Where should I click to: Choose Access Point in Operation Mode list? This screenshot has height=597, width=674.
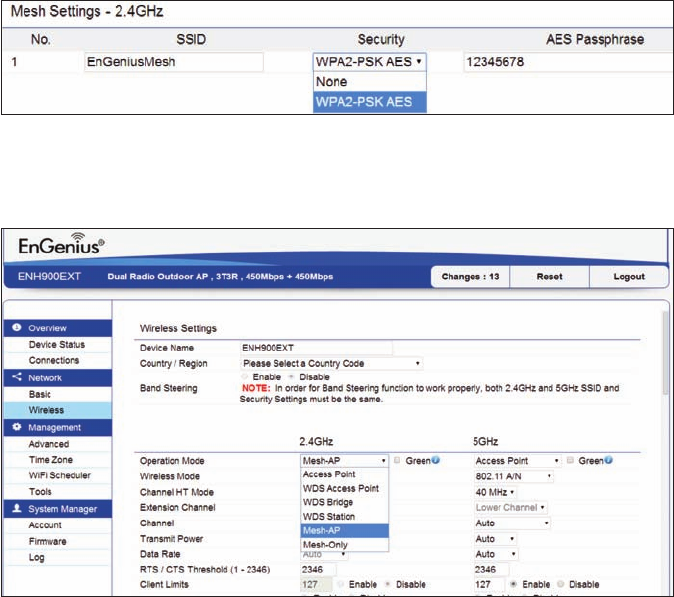click(x=344, y=474)
